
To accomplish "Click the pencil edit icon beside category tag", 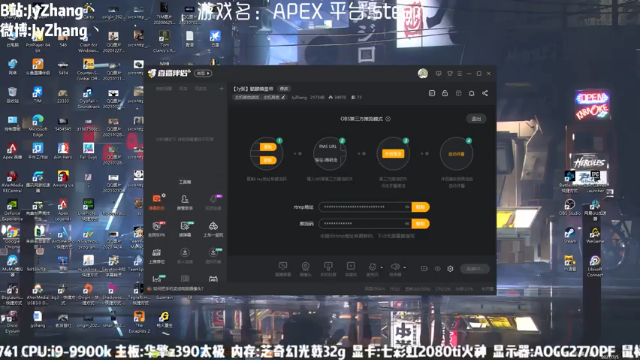I will (283, 97).
